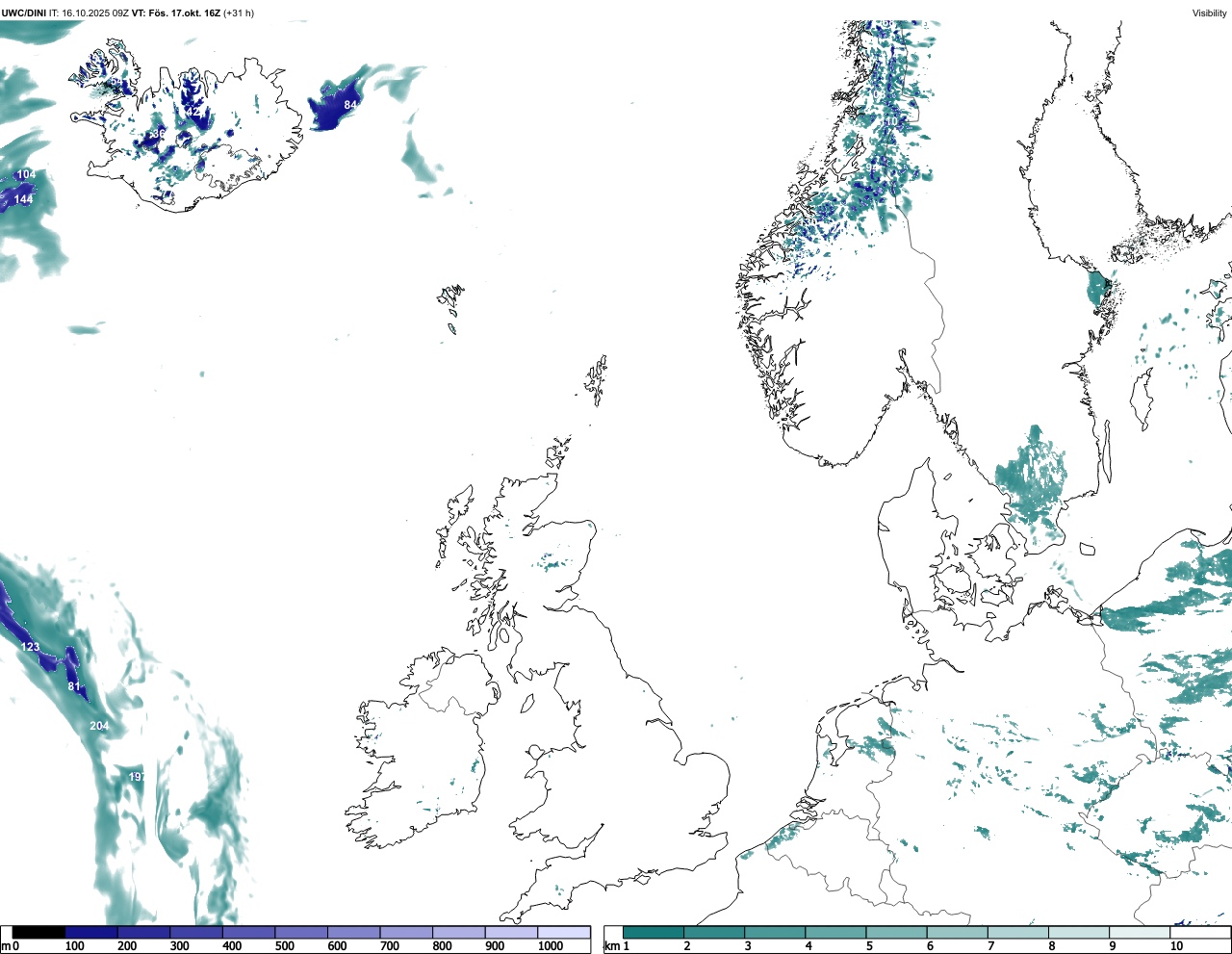
Task: Click the 'km' unit label on right legend
Action: point(613,946)
